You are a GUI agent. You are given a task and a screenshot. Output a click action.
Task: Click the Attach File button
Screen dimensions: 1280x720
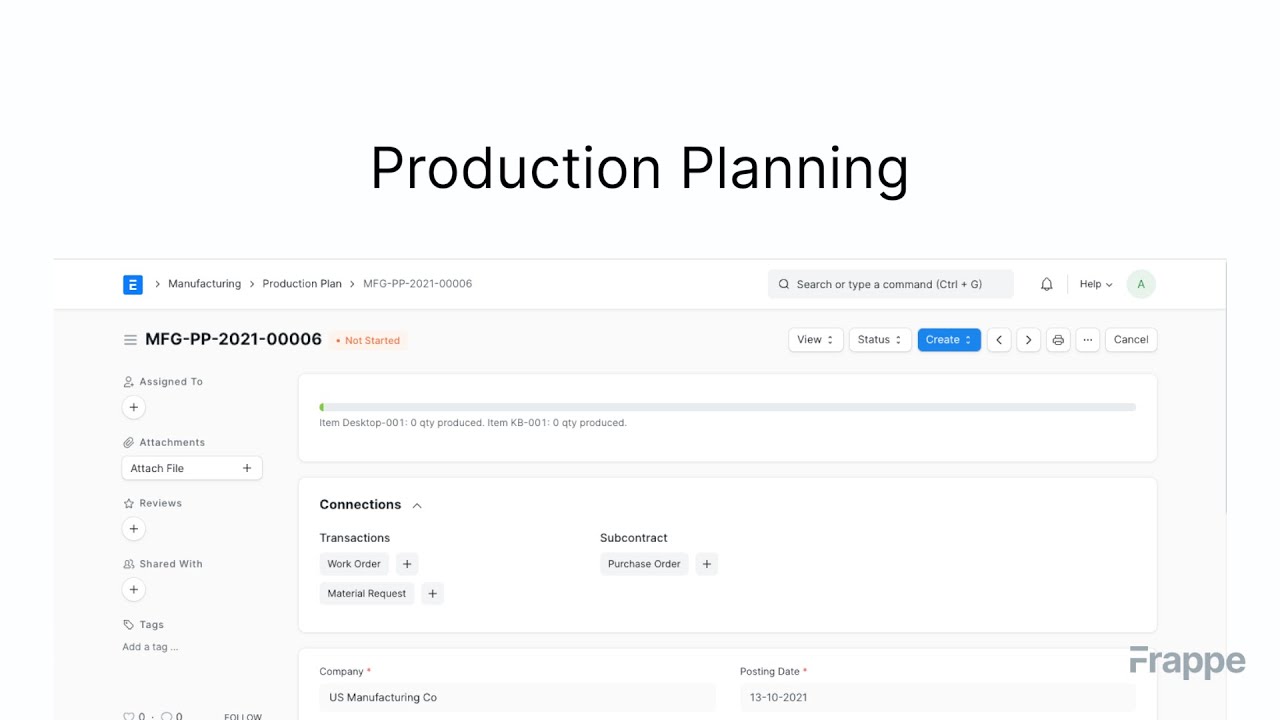(x=192, y=468)
